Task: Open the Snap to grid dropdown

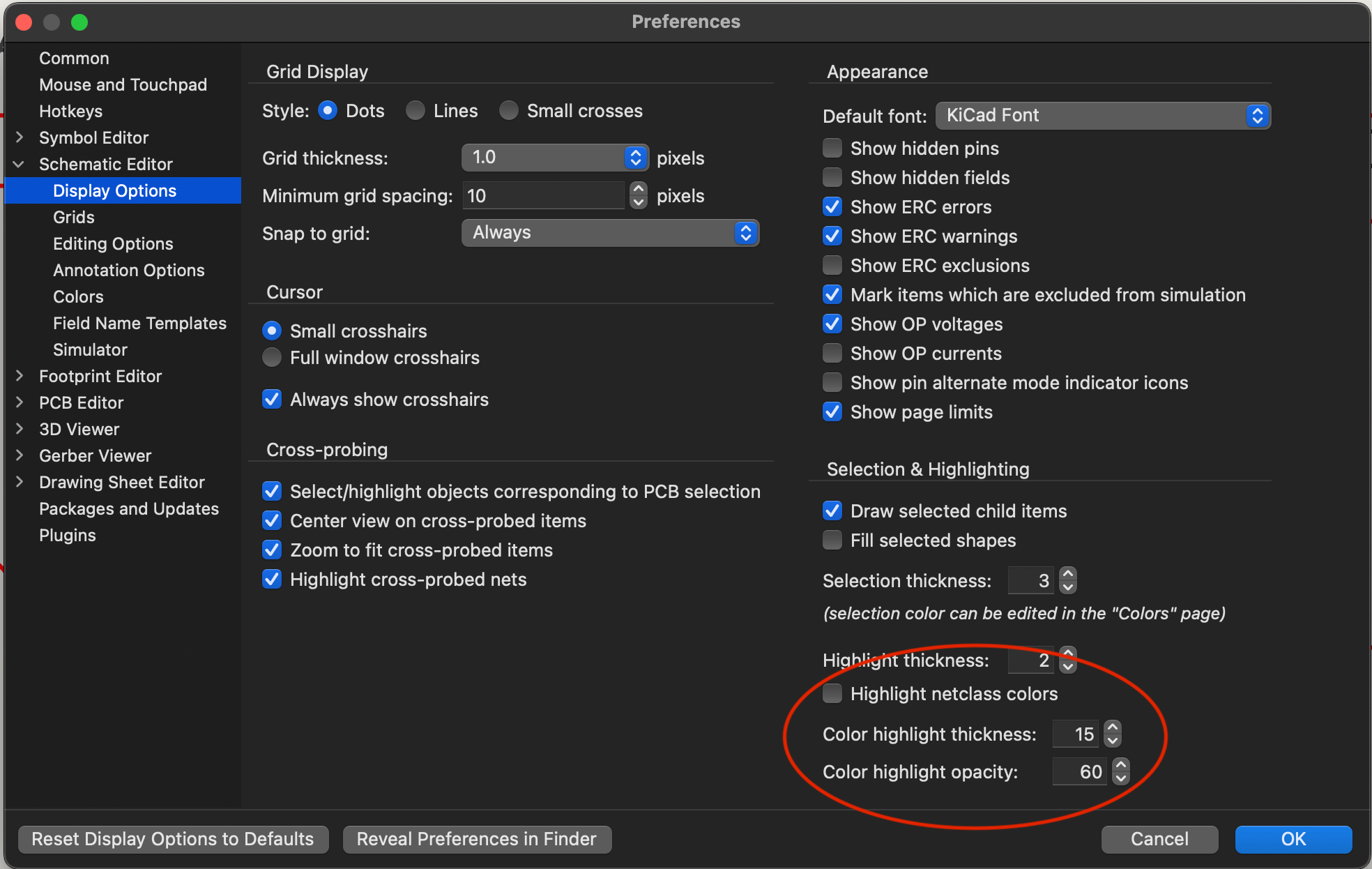Action: (x=610, y=233)
